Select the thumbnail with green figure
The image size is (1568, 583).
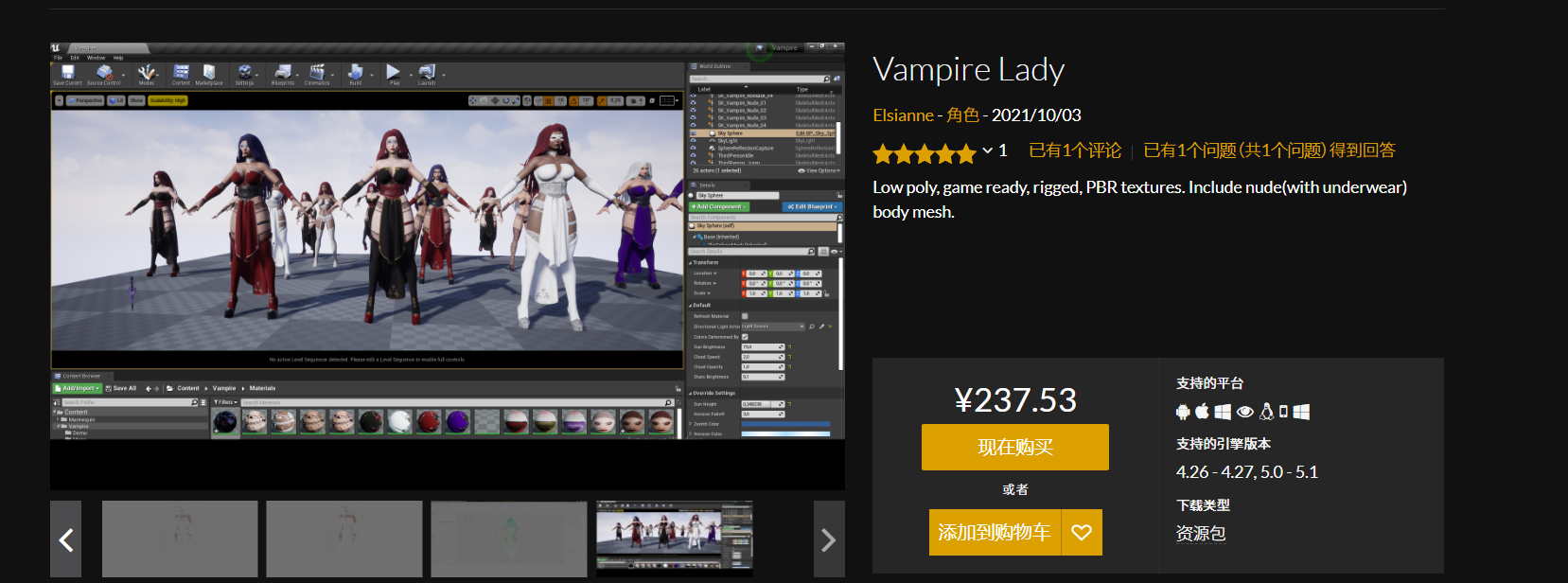[x=509, y=539]
